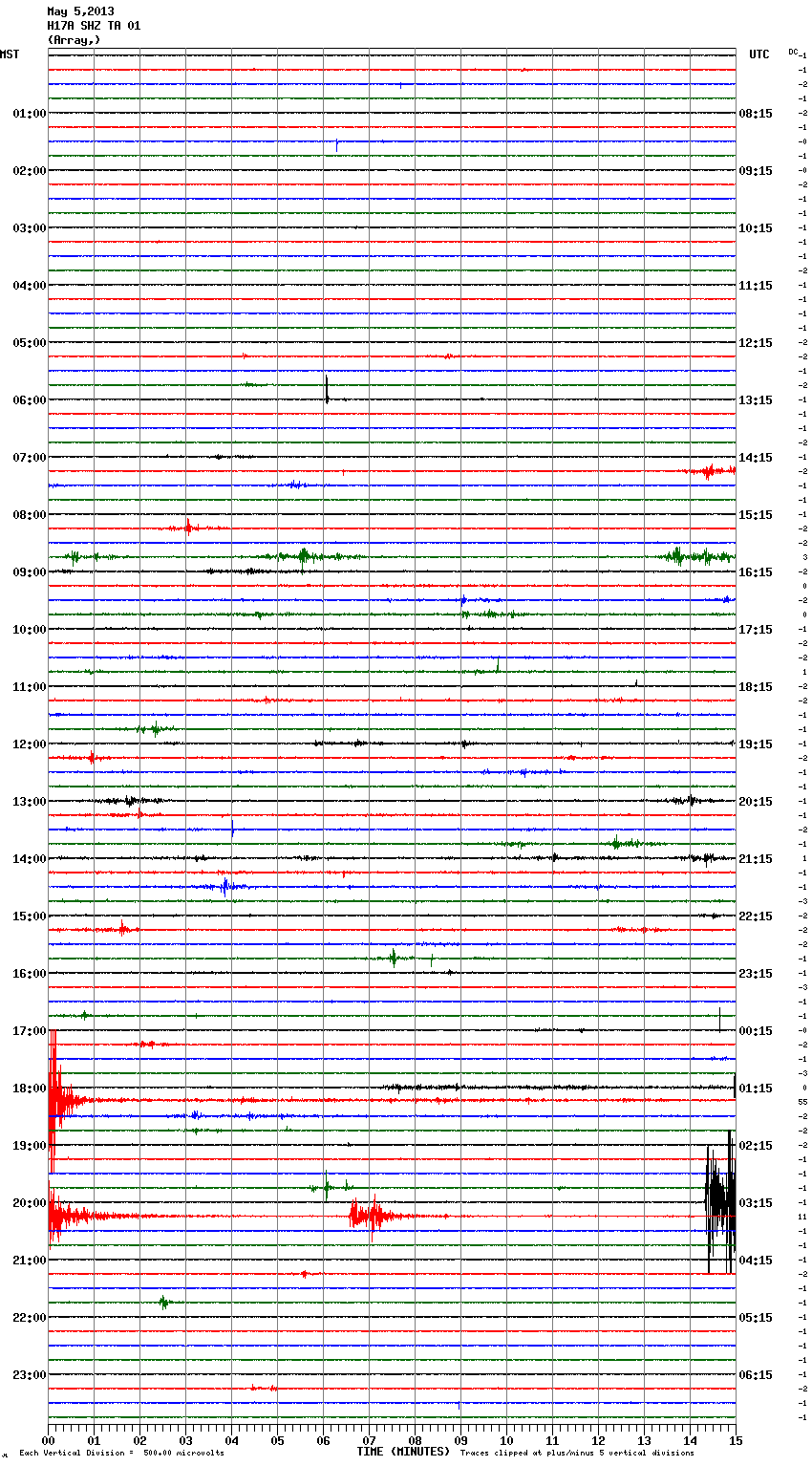The image size is (812, 1466).
Task: Click the "18:00" MST time label
Action: click(30, 1089)
